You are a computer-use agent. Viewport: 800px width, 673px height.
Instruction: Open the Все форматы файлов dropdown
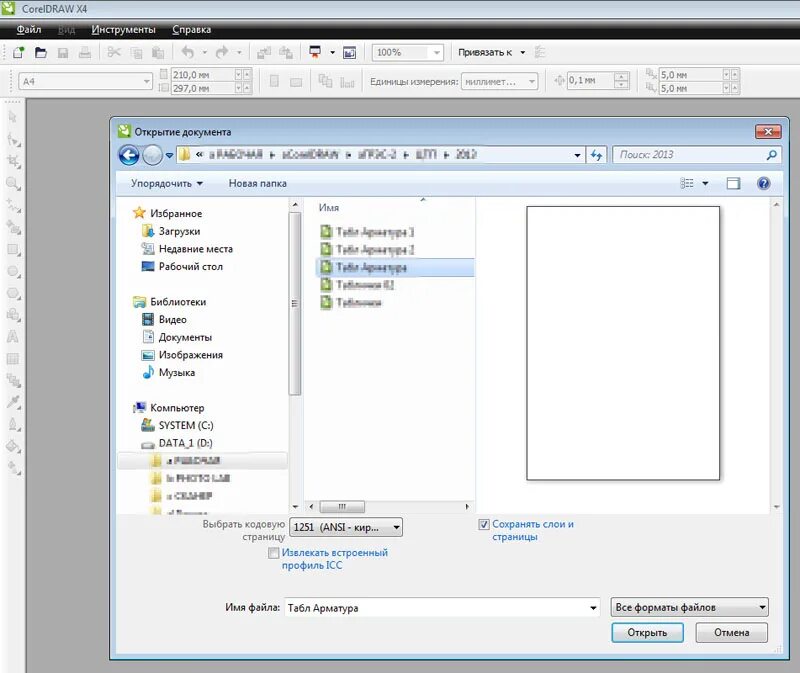[x=689, y=607]
